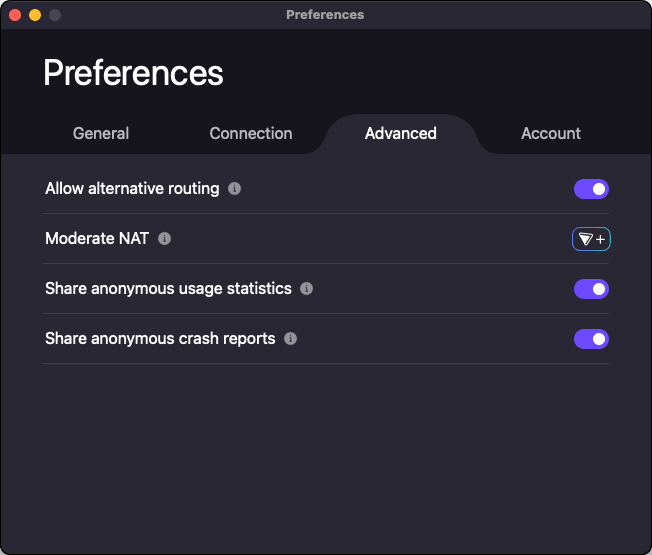Disable the Allow alternative routing toggle
The image size is (652, 555).
(591, 189)
